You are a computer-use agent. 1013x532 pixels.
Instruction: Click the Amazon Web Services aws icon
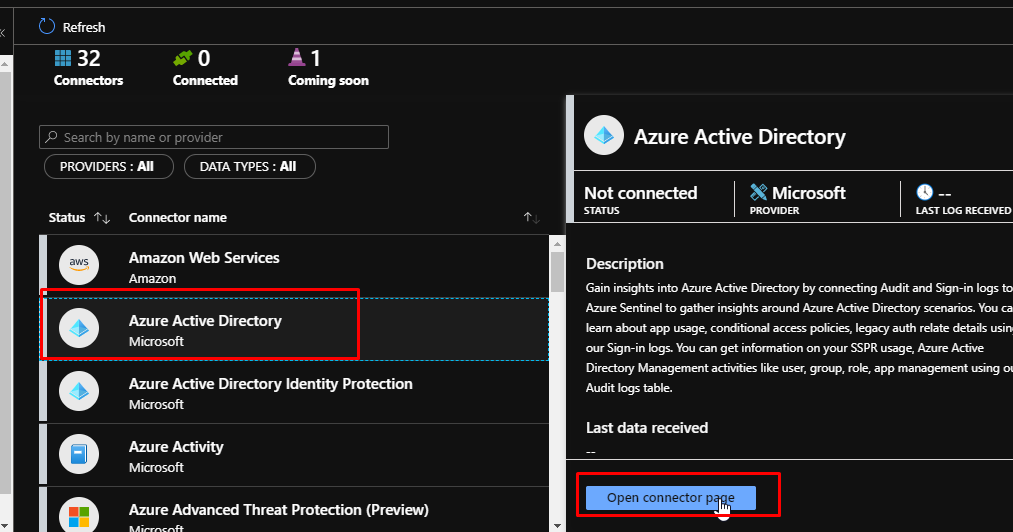pos(79,266)
